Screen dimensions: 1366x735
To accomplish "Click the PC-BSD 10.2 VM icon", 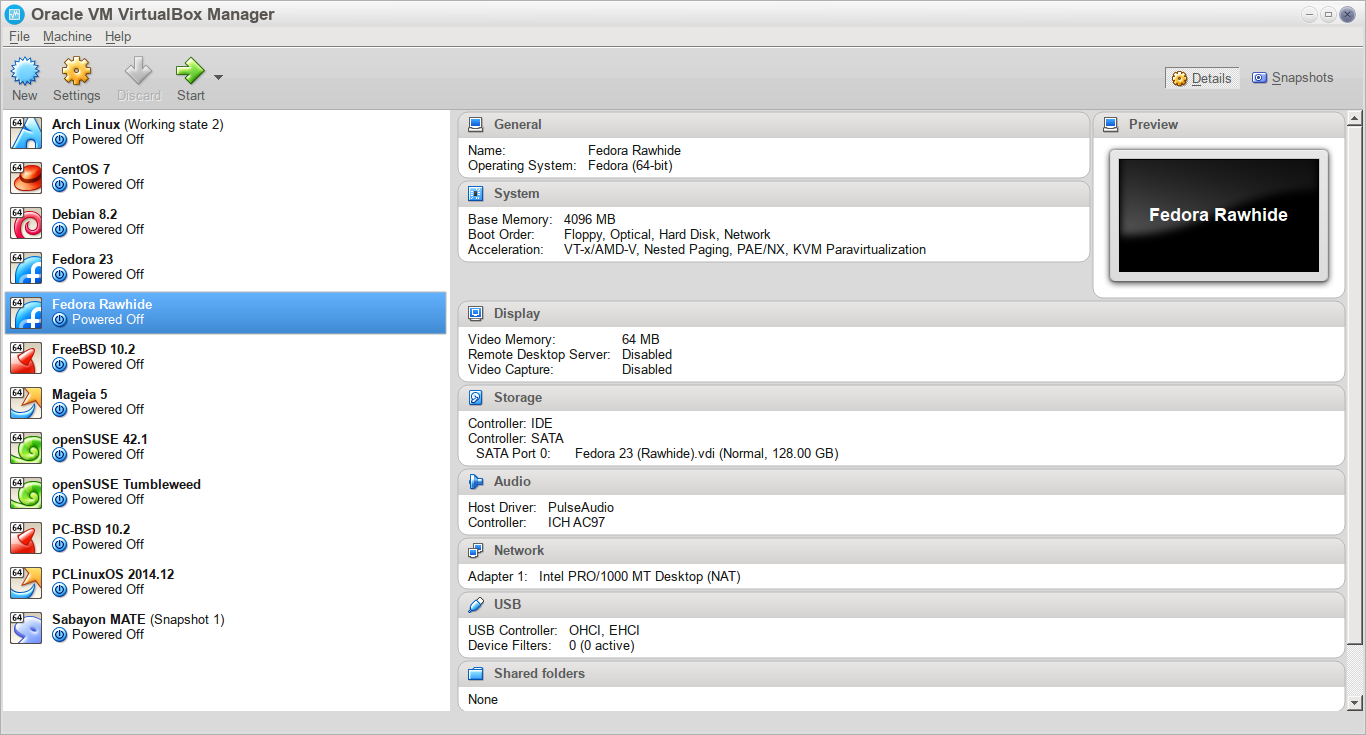I will click(26, 537).
